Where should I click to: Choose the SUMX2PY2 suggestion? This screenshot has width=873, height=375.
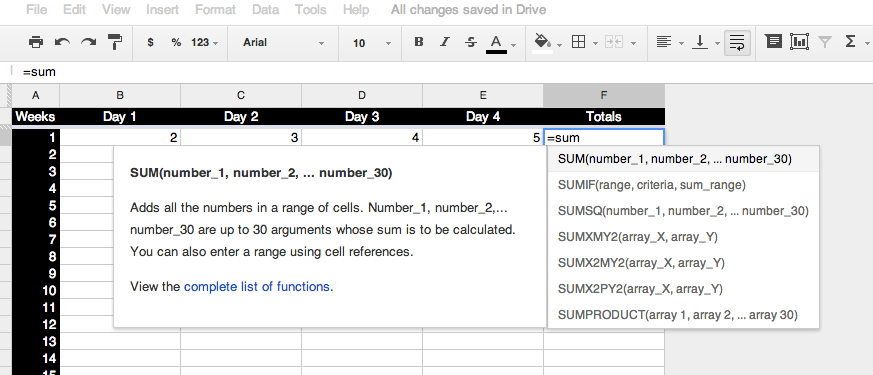pyautogui.click(x=683, y=289)
